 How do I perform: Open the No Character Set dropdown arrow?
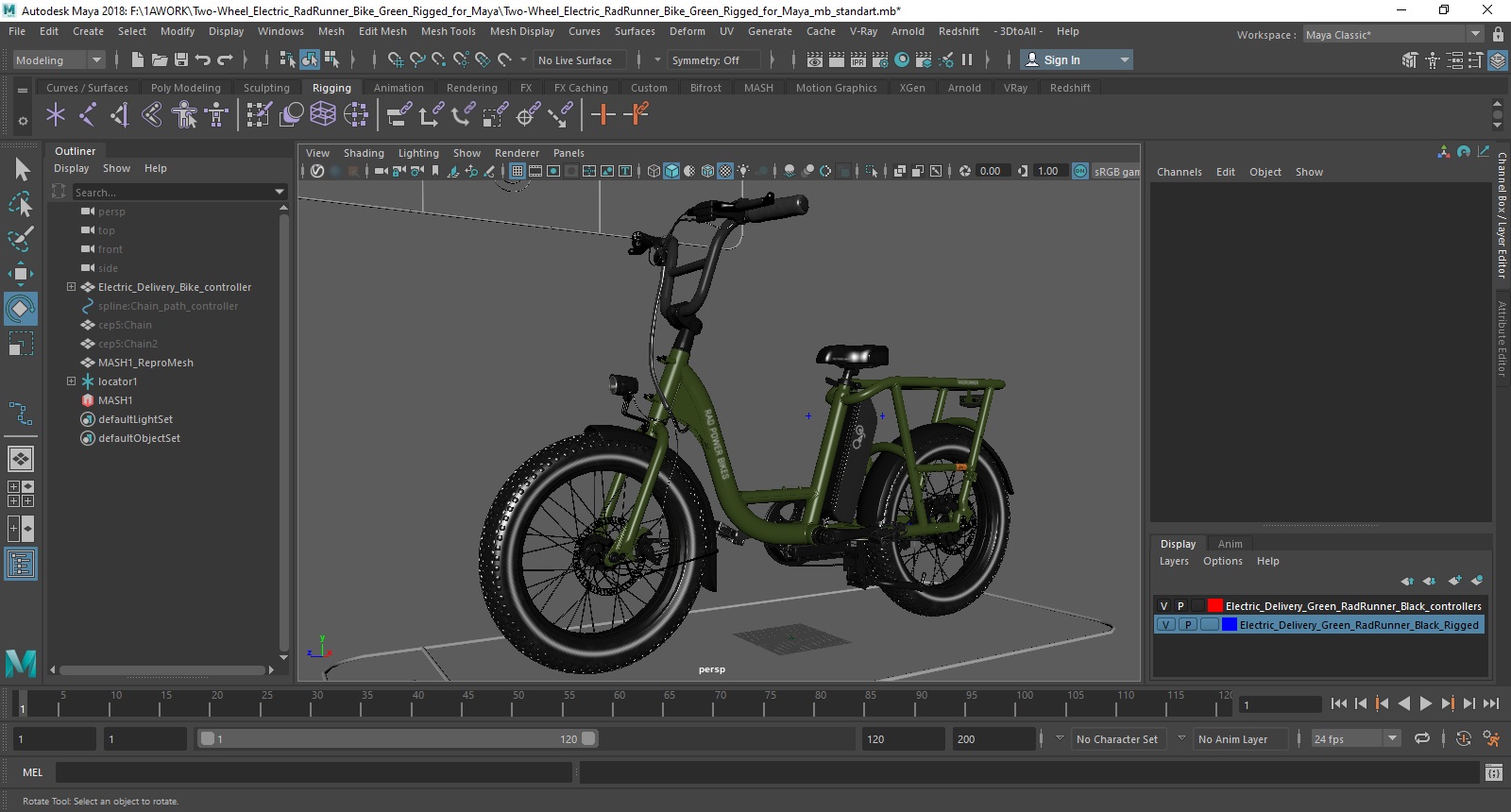[1060, 738]
